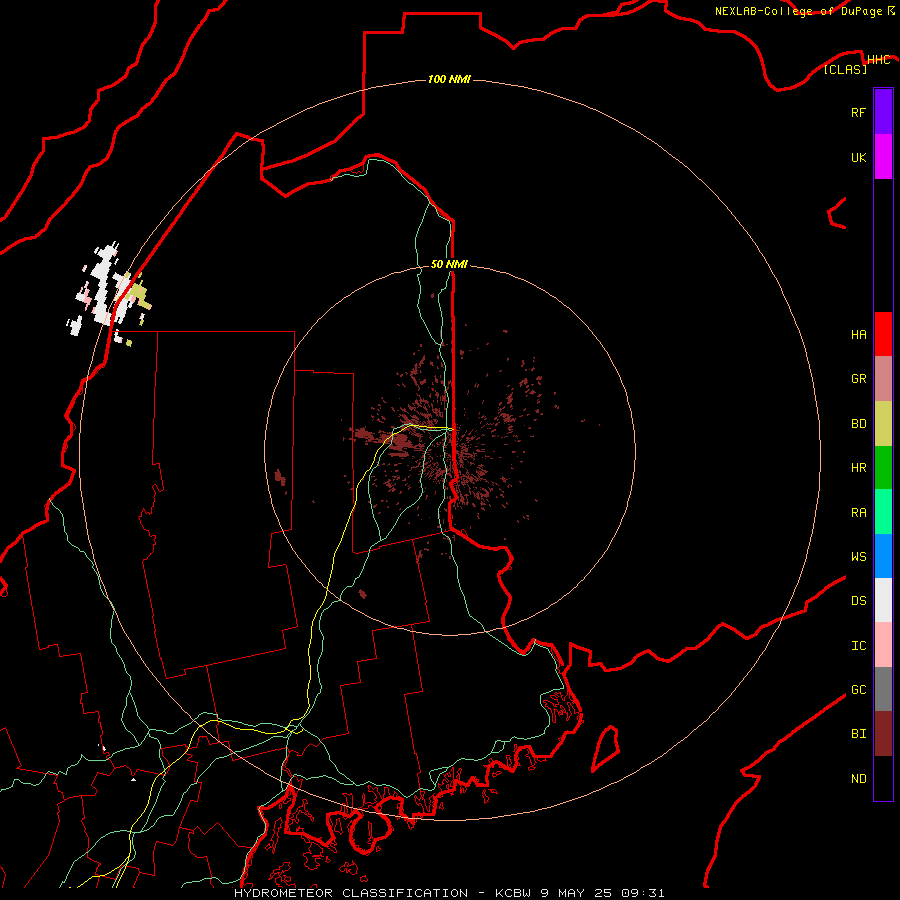
Task: Click the GC legend label
Action: point(858,689)
